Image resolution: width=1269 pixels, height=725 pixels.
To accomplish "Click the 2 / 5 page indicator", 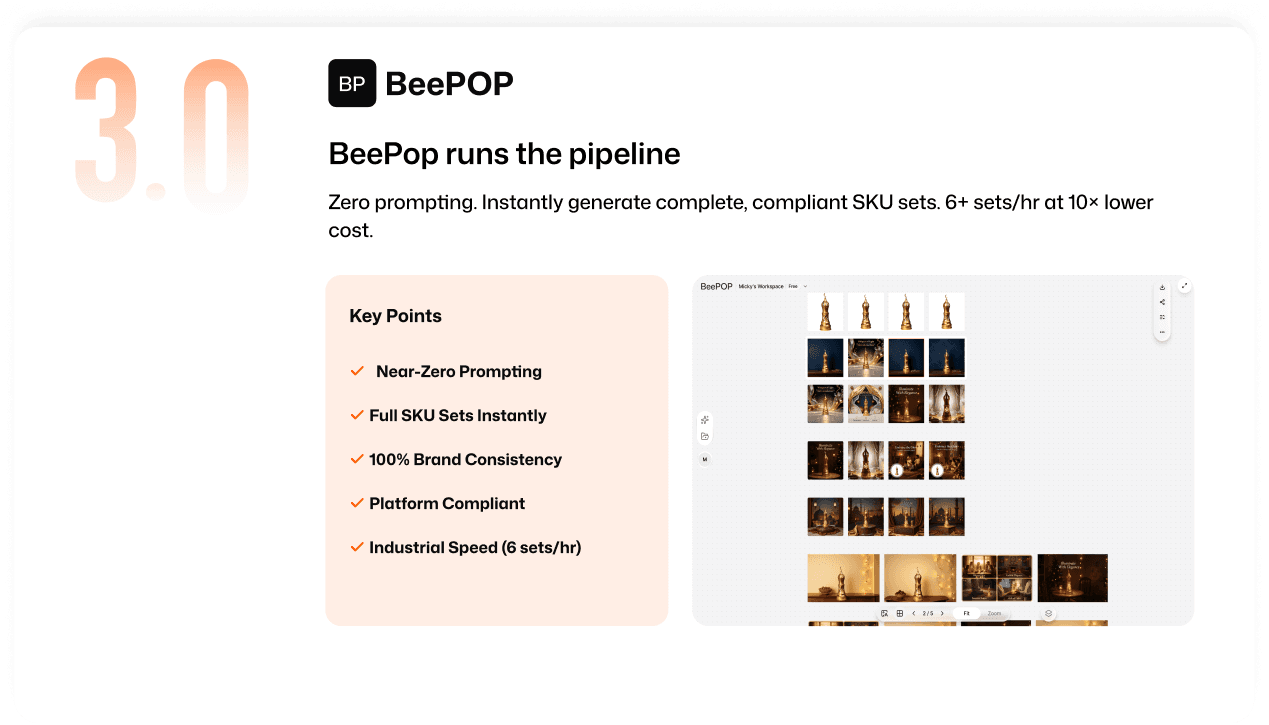I will pyautogui.click(x=928, y=613).
